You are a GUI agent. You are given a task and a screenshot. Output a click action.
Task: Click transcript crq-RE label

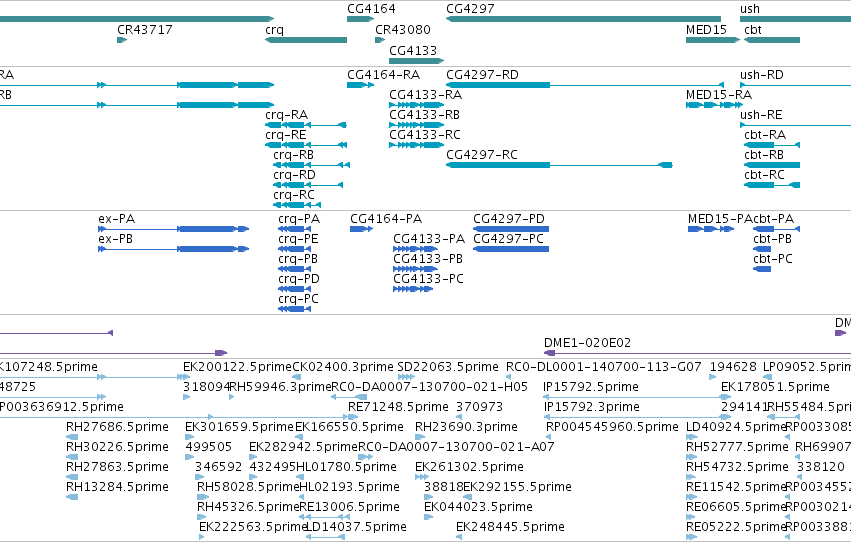point(285,135)
